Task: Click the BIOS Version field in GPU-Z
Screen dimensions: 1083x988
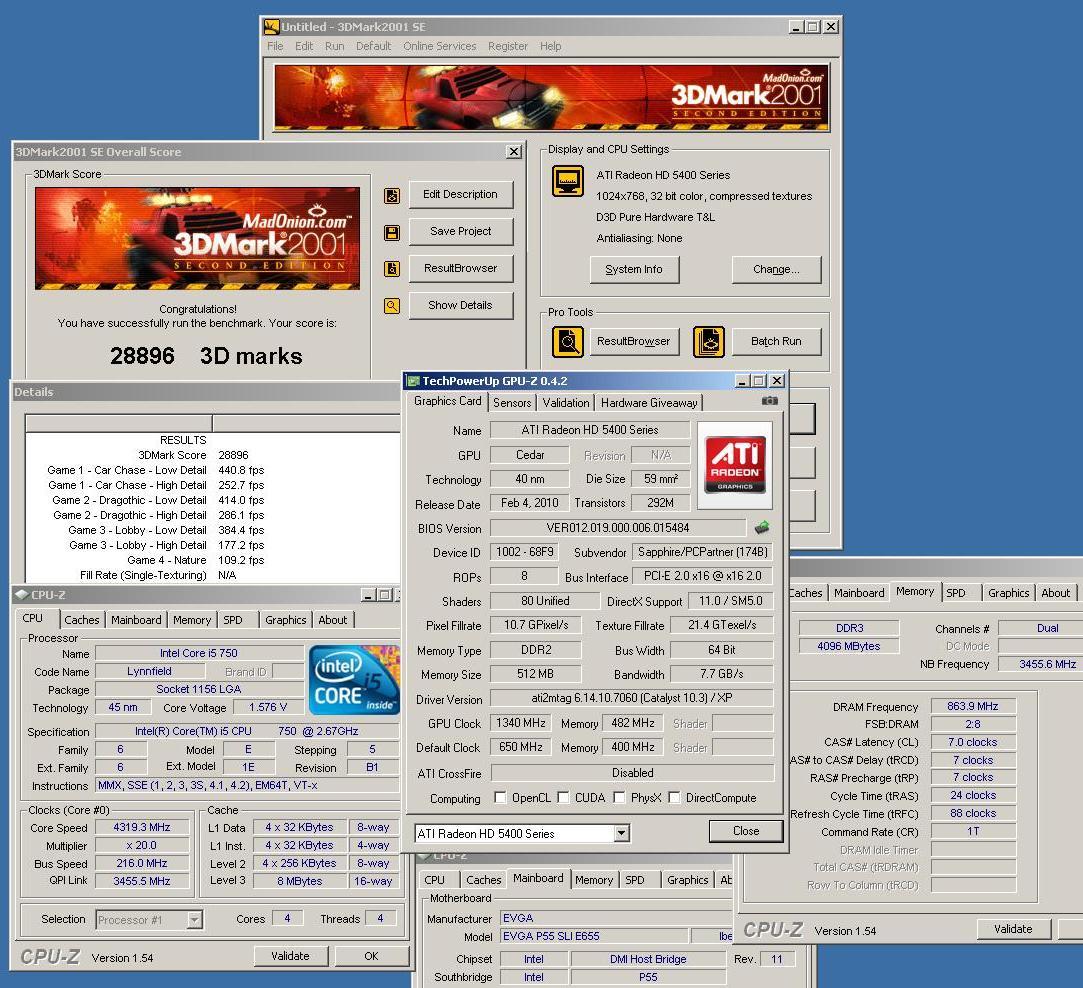Action: tap(617, 528)
